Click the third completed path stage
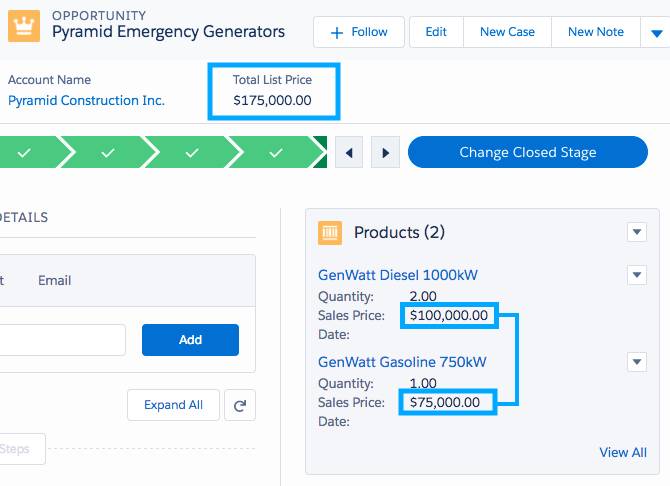 [x=192, y=152]
